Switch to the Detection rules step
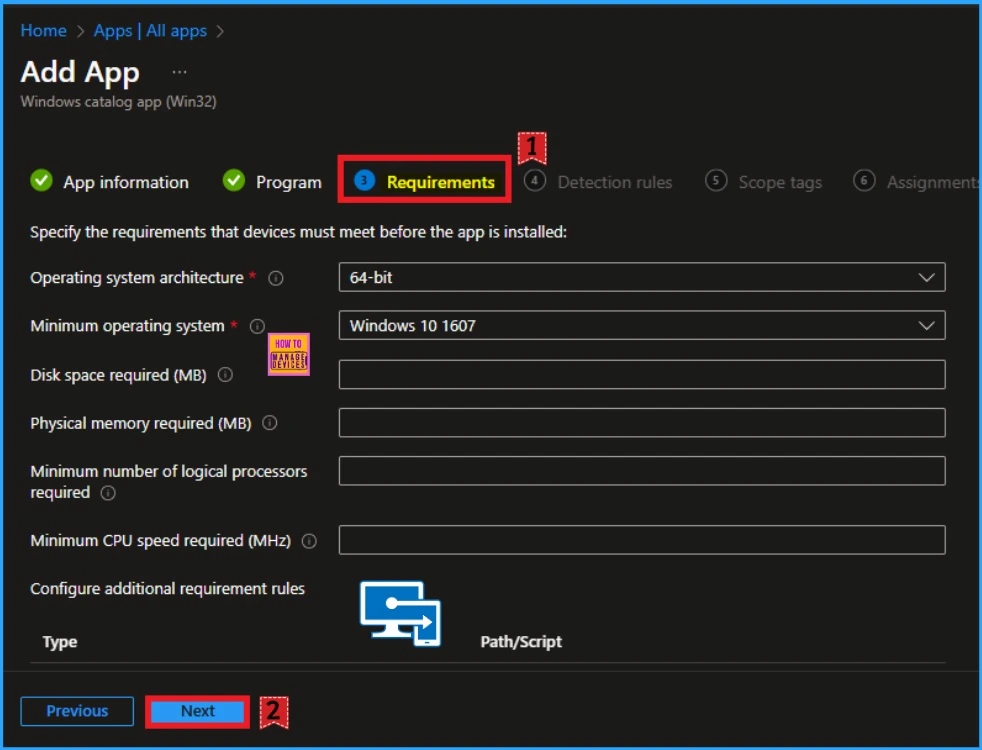The height and width of the screenshot is (750, 982). (614, 182)
